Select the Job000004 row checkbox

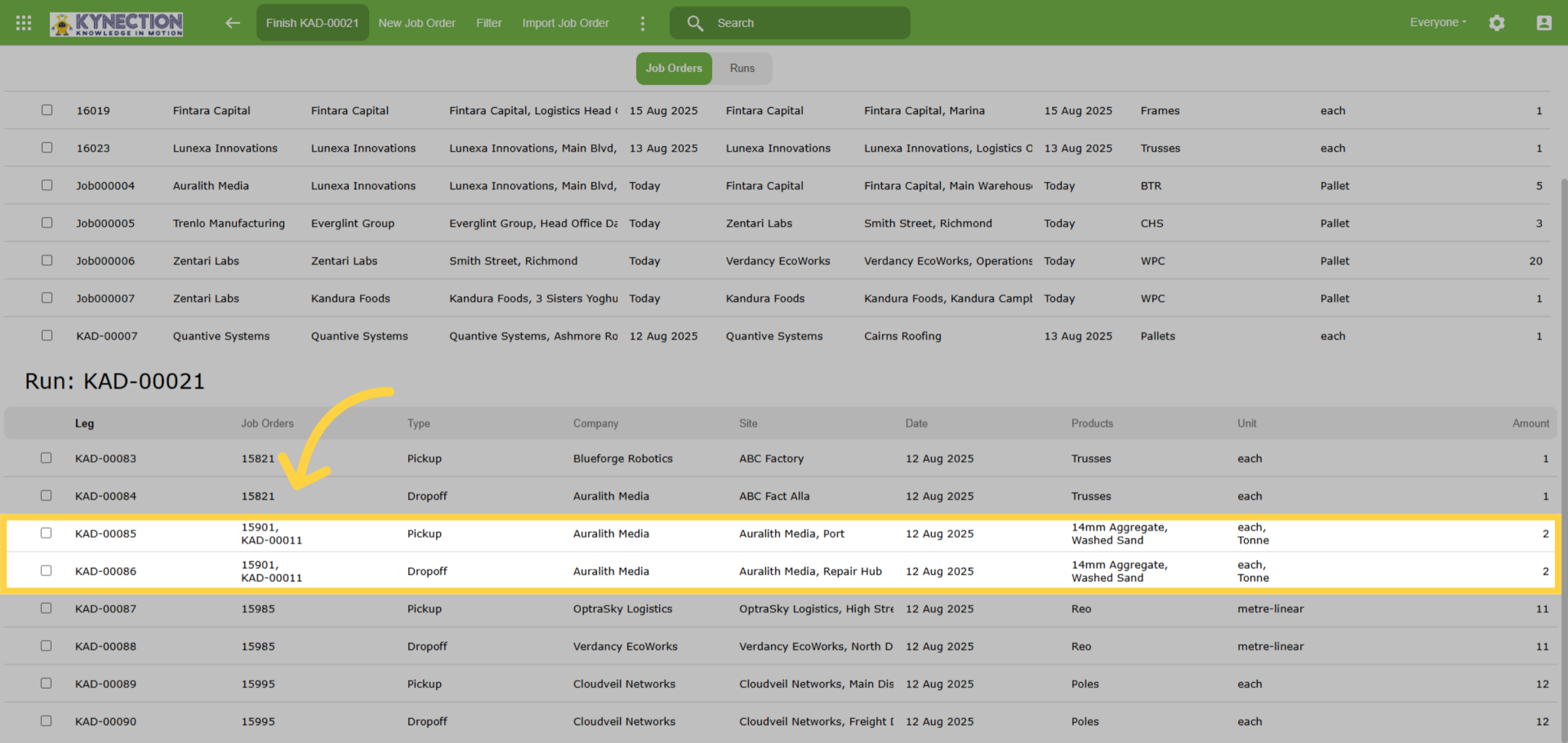47,185
